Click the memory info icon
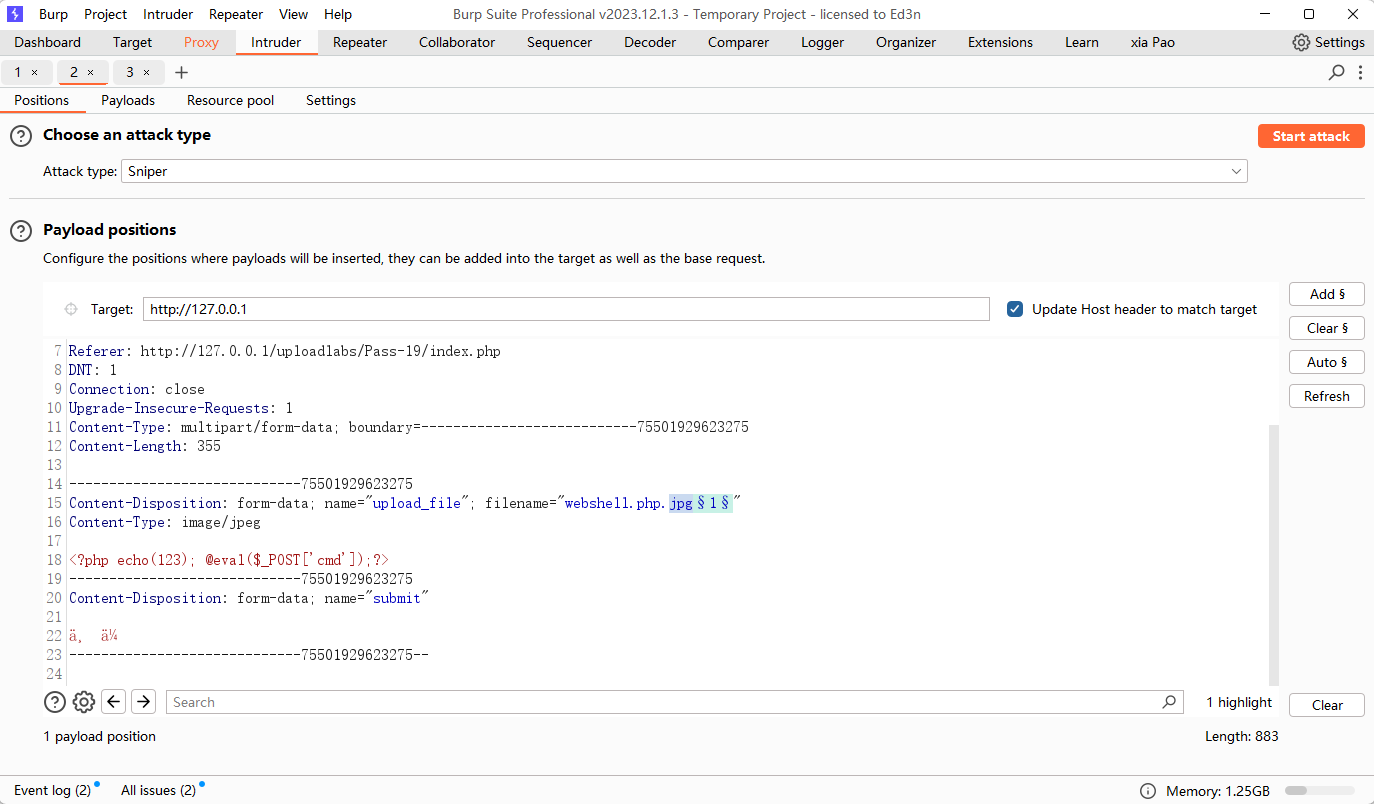 pyautogui.click(x=1148, y=791)
